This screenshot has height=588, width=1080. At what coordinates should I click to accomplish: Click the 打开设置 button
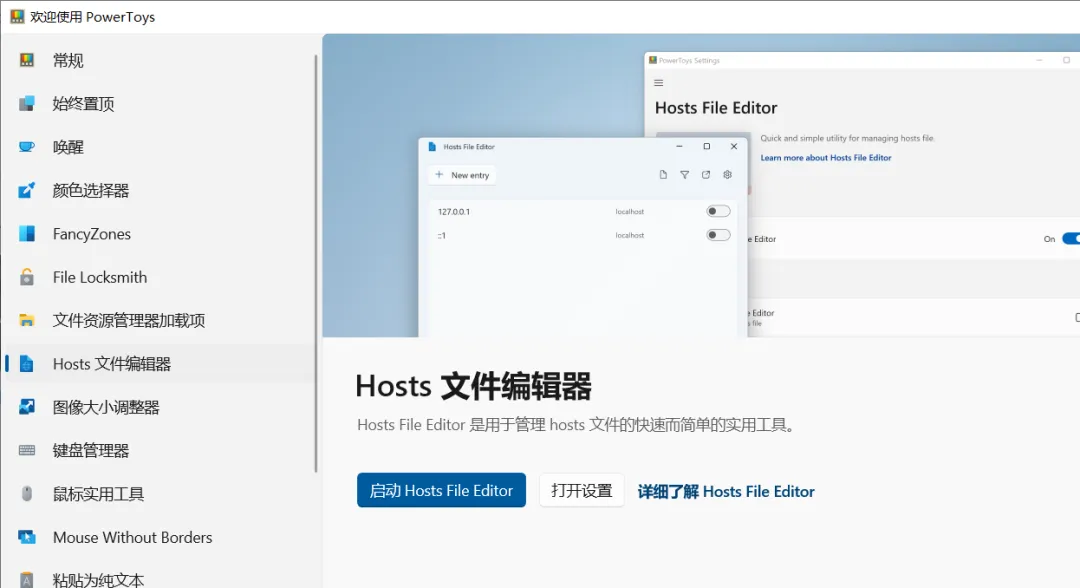pos(581,490)
